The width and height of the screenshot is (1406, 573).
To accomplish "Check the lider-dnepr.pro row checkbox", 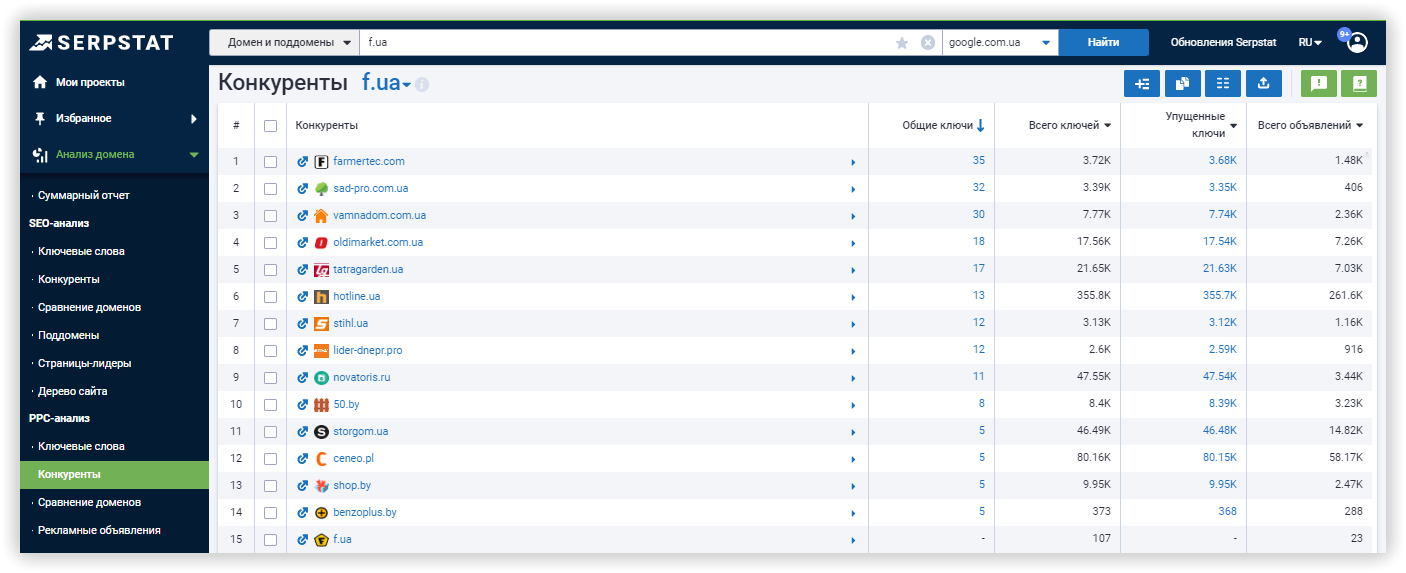I will pyautogui.click(x=270, y=351).
